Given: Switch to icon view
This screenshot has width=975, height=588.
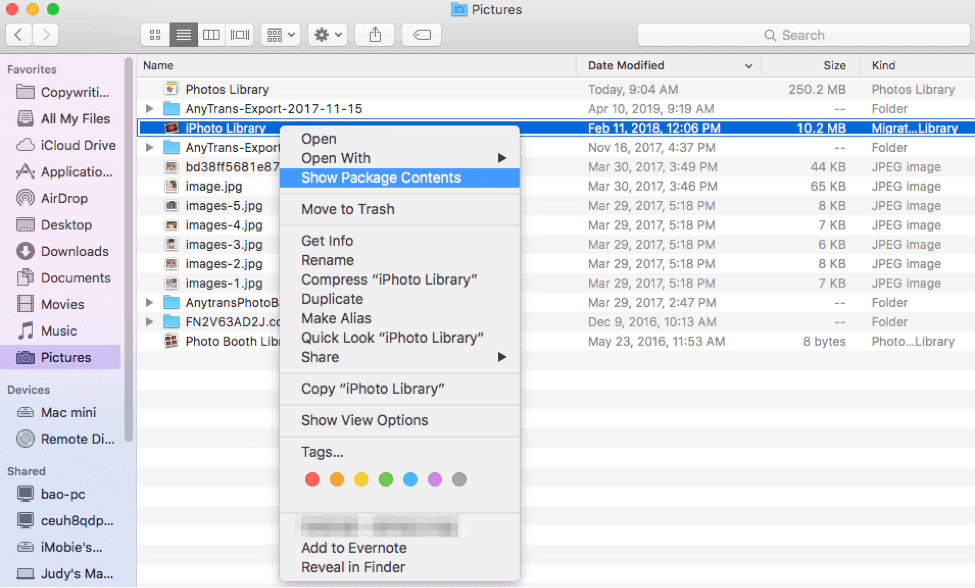Looking at the screenshot, I should click(155, 35).
